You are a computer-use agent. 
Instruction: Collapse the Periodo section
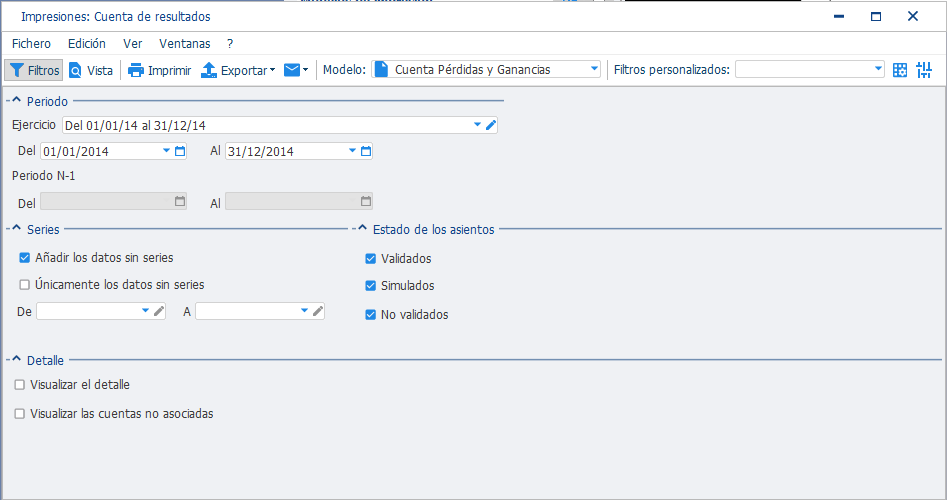(x=16, y=101)
